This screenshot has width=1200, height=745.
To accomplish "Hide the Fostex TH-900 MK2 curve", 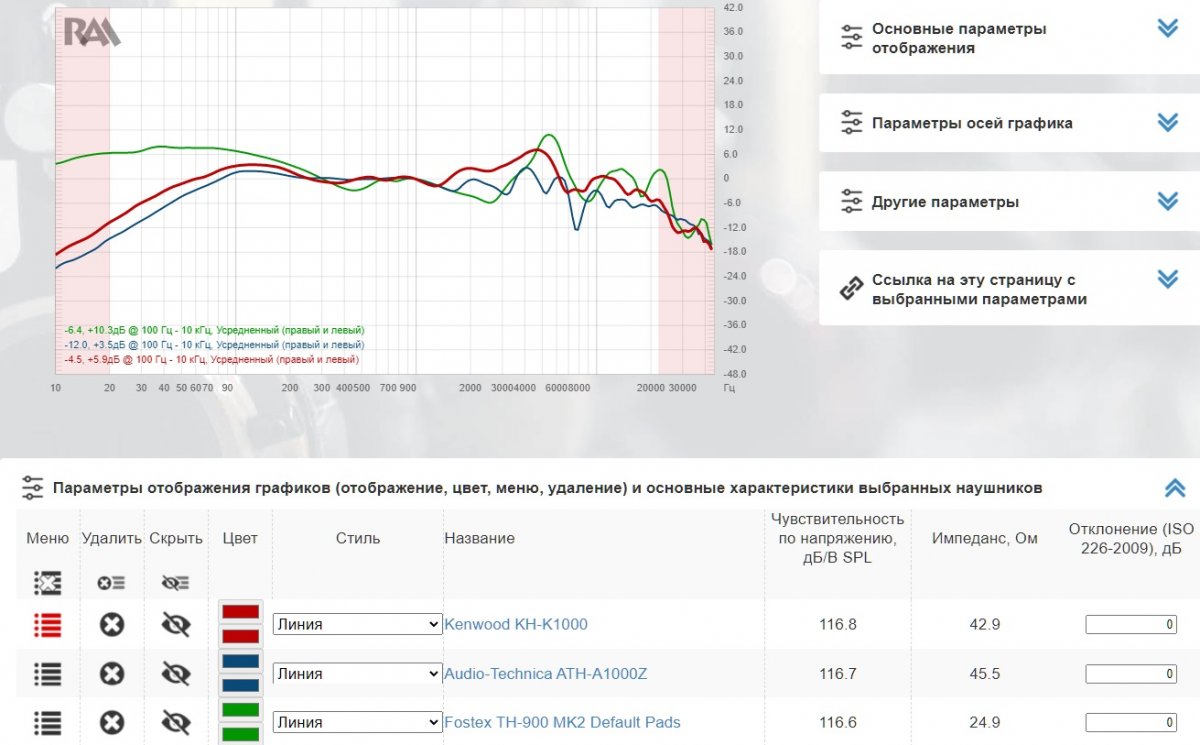I will 176,722.
